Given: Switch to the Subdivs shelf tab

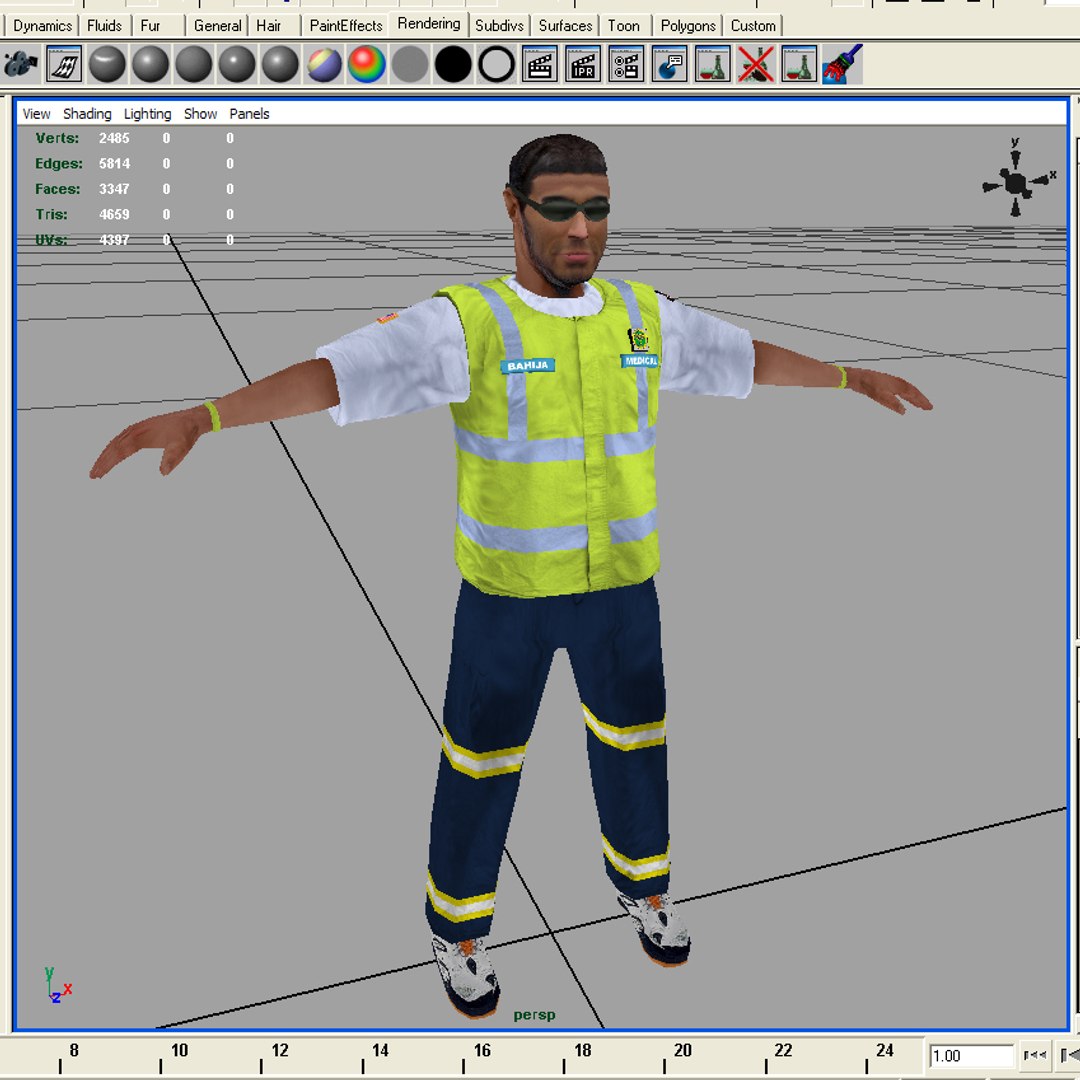Looking at the screenshot, I should pos(499,26).
